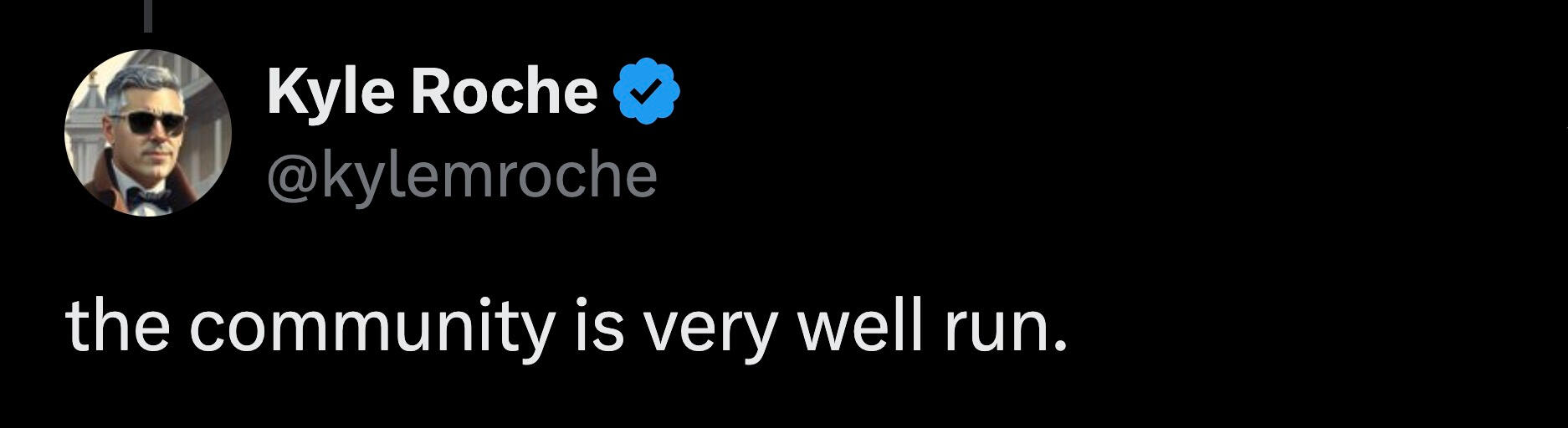Click the thread connector line above avatar
1568x428 pixels.
[148, 16]
